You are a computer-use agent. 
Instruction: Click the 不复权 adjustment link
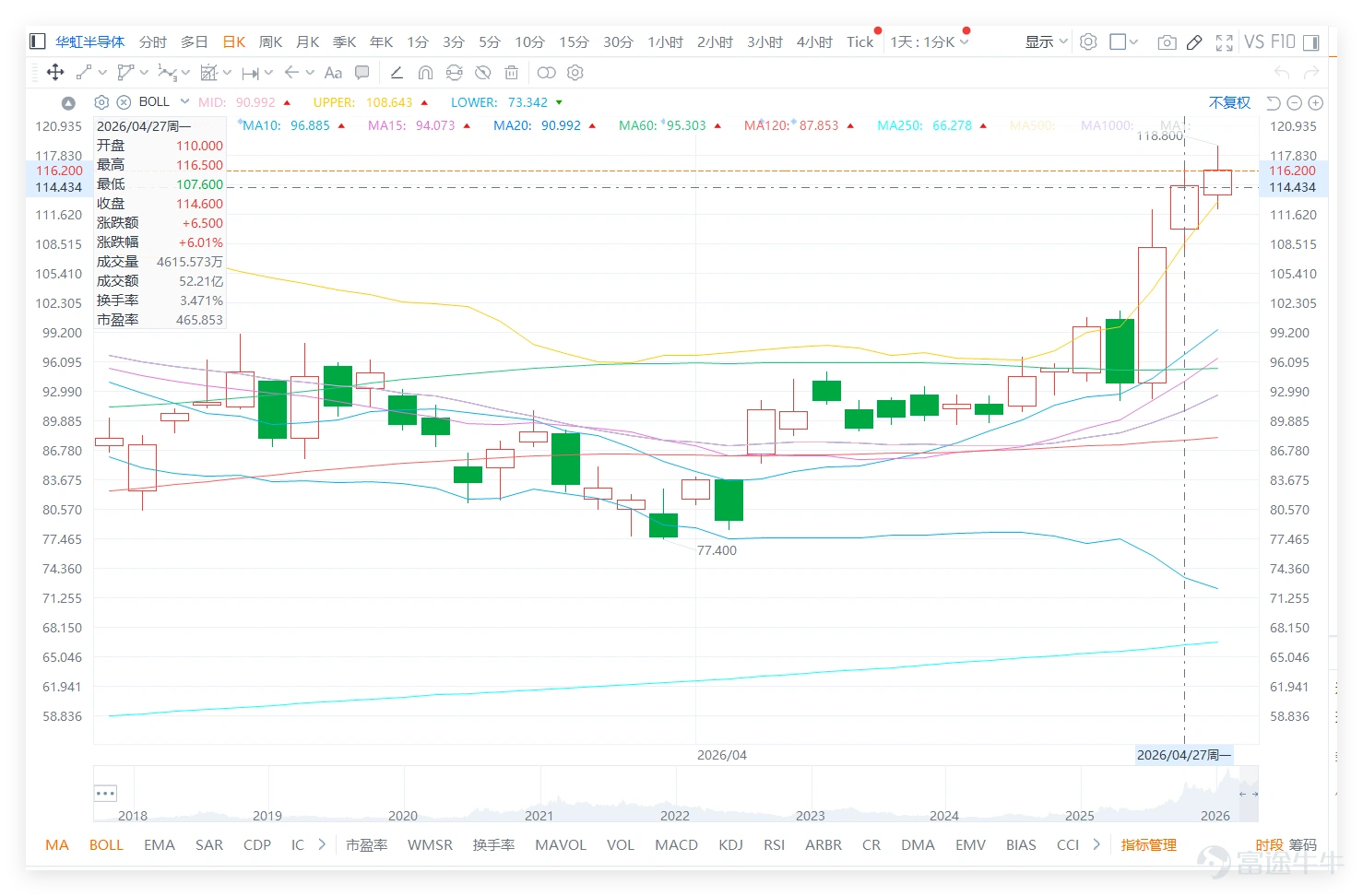(1229, 102)
